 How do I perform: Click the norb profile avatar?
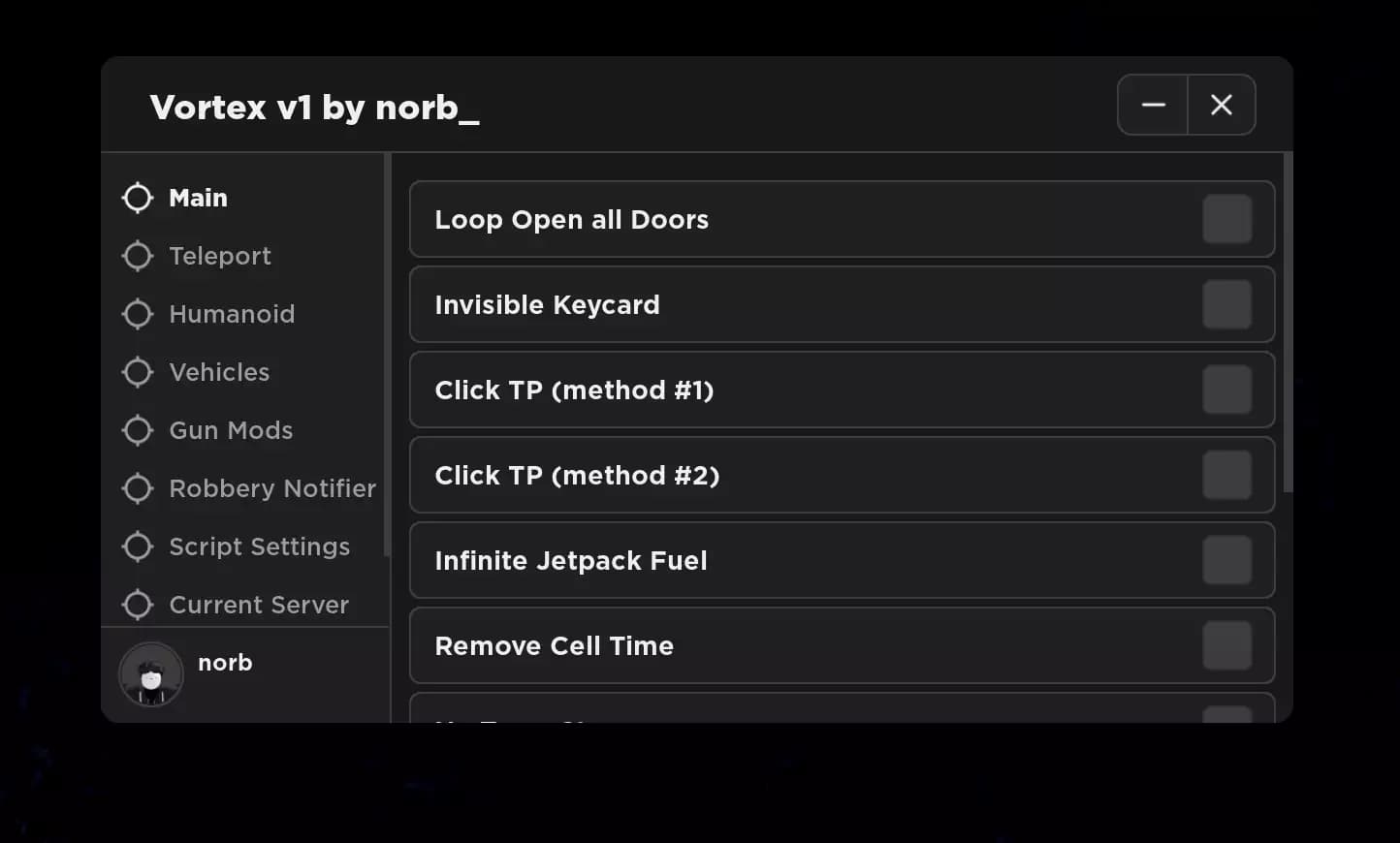pyautogui.click(x=150, y=674)
